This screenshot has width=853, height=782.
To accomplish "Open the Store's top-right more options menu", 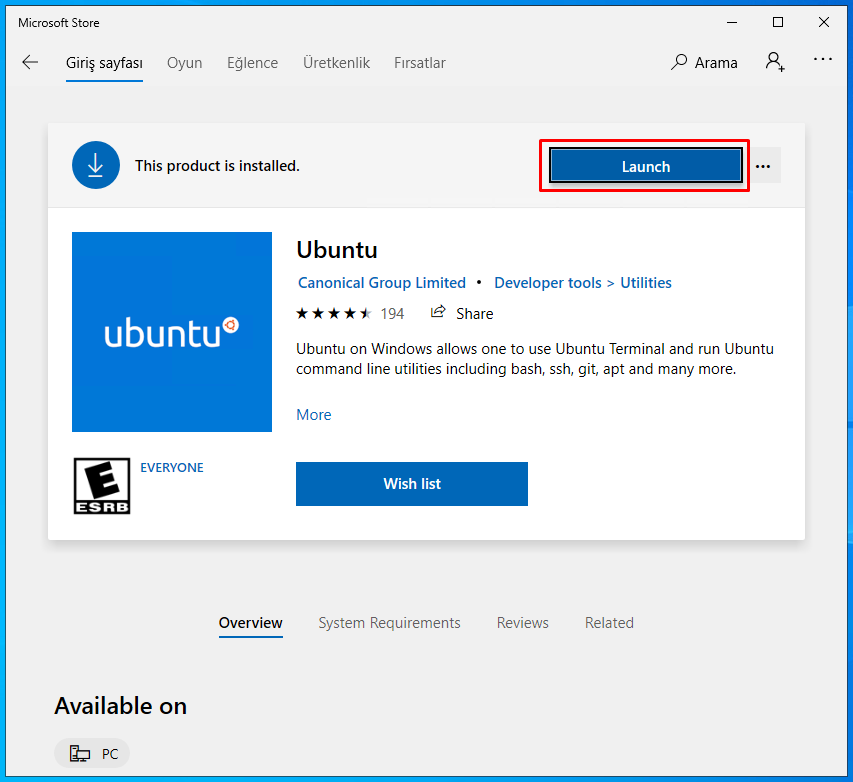I will point(823,59).
